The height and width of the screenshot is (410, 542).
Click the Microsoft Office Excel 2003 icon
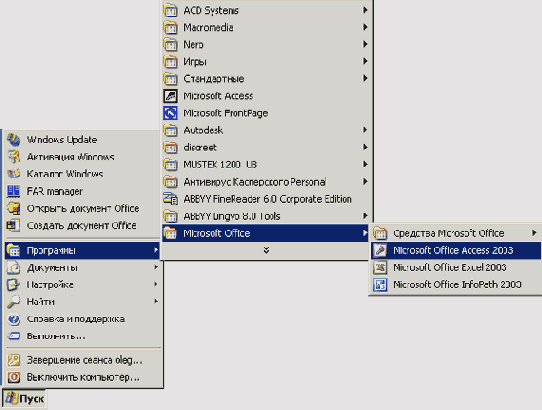tap(380, 267)
